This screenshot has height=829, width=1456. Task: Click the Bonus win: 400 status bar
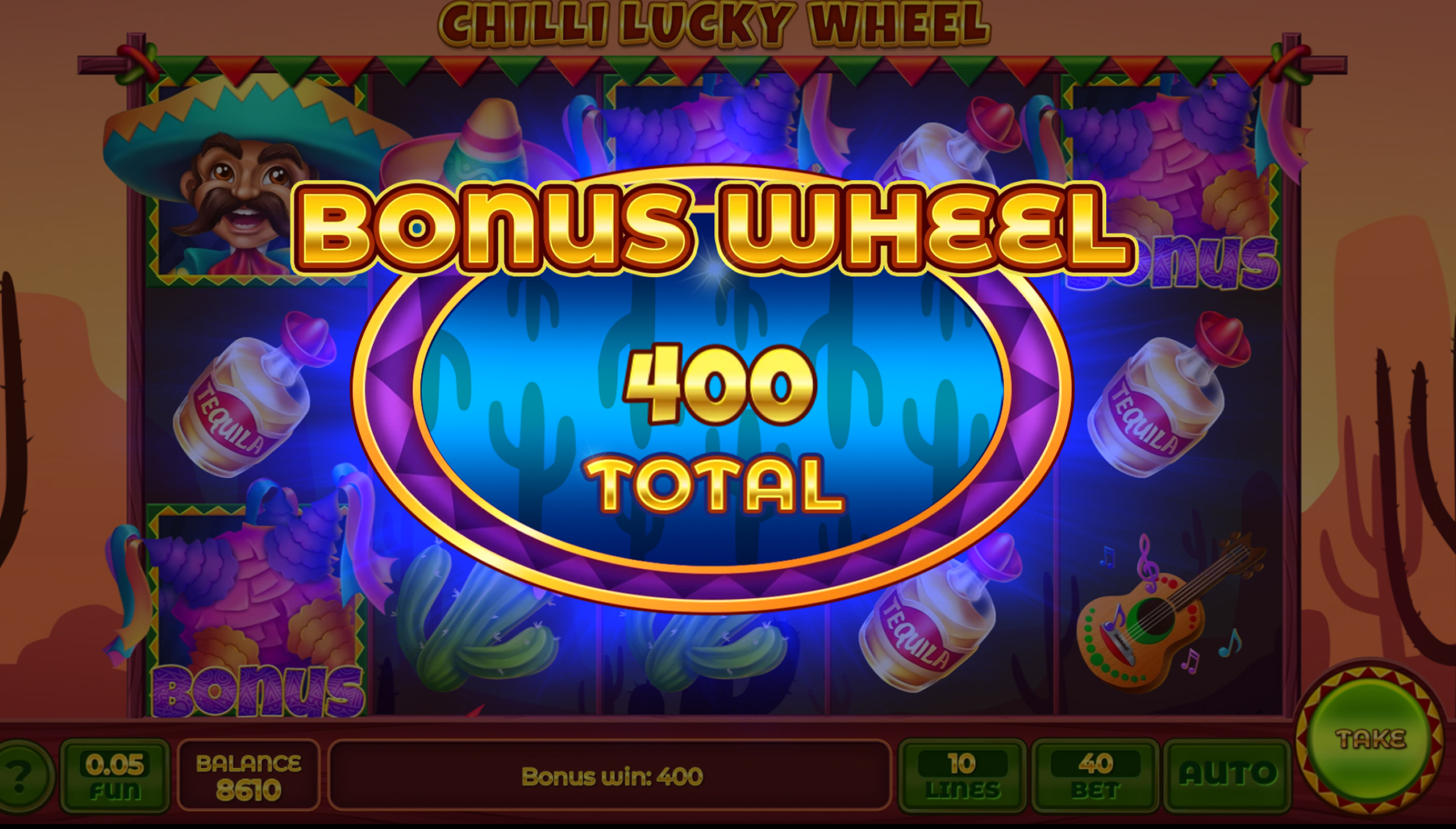click(610, 776)
